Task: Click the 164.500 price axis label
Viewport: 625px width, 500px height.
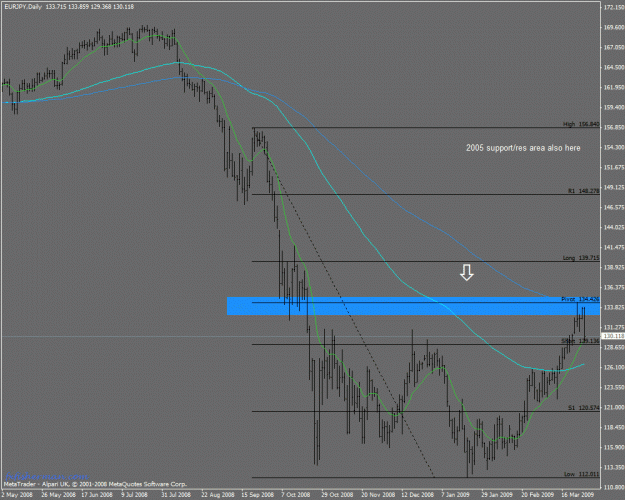Action: click(614, 67)
